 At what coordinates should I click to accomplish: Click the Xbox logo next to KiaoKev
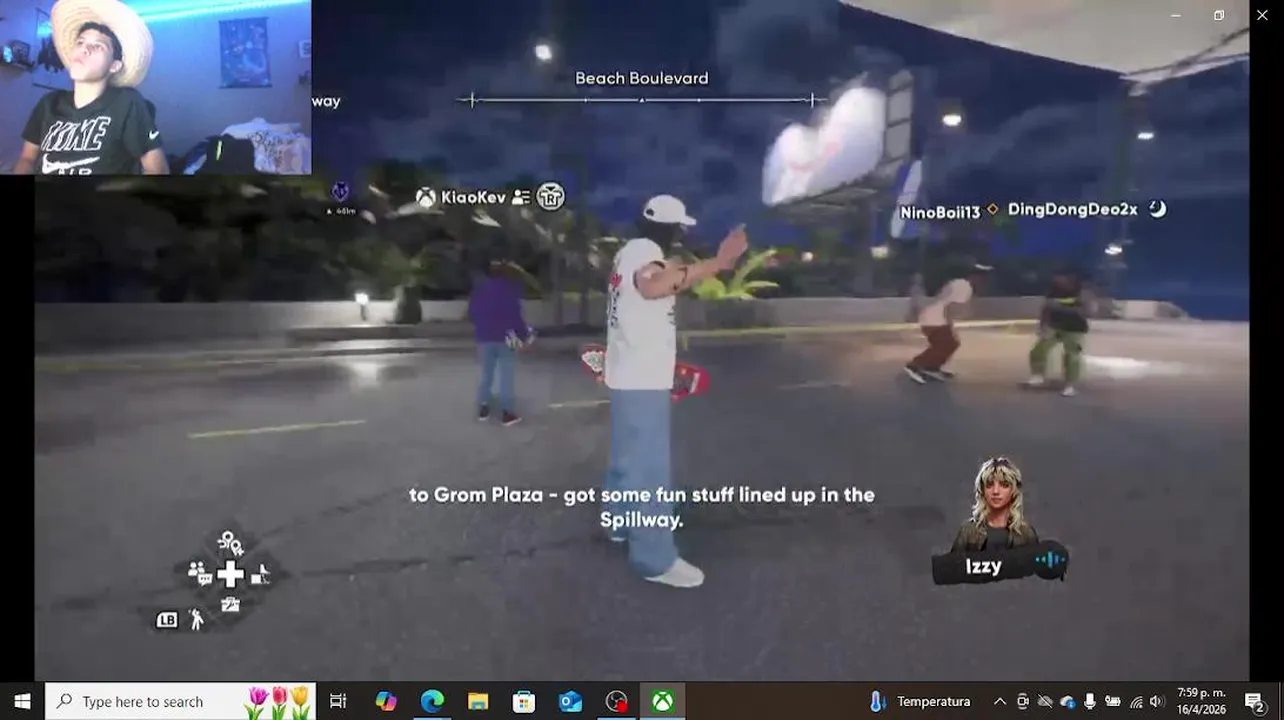[x=426, y=197]
